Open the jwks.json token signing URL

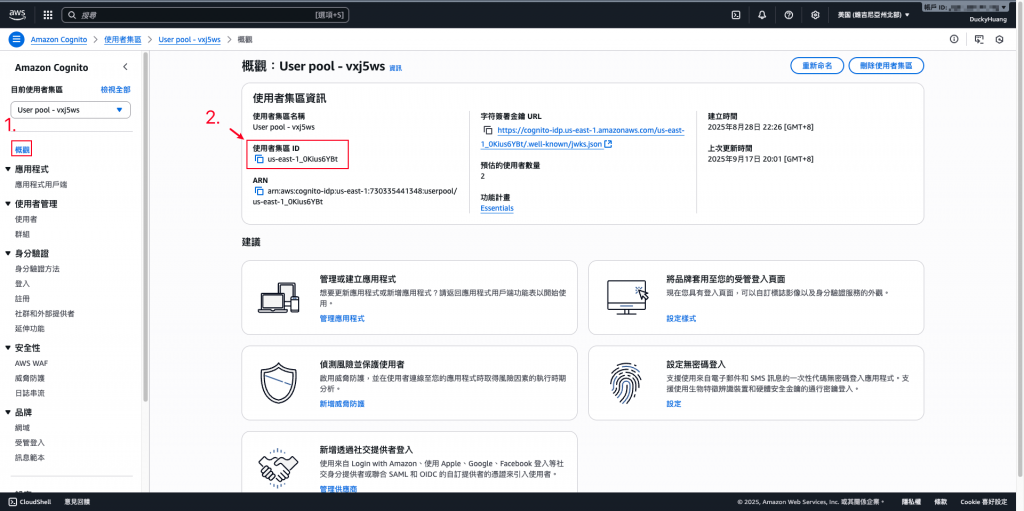(583, 137)
